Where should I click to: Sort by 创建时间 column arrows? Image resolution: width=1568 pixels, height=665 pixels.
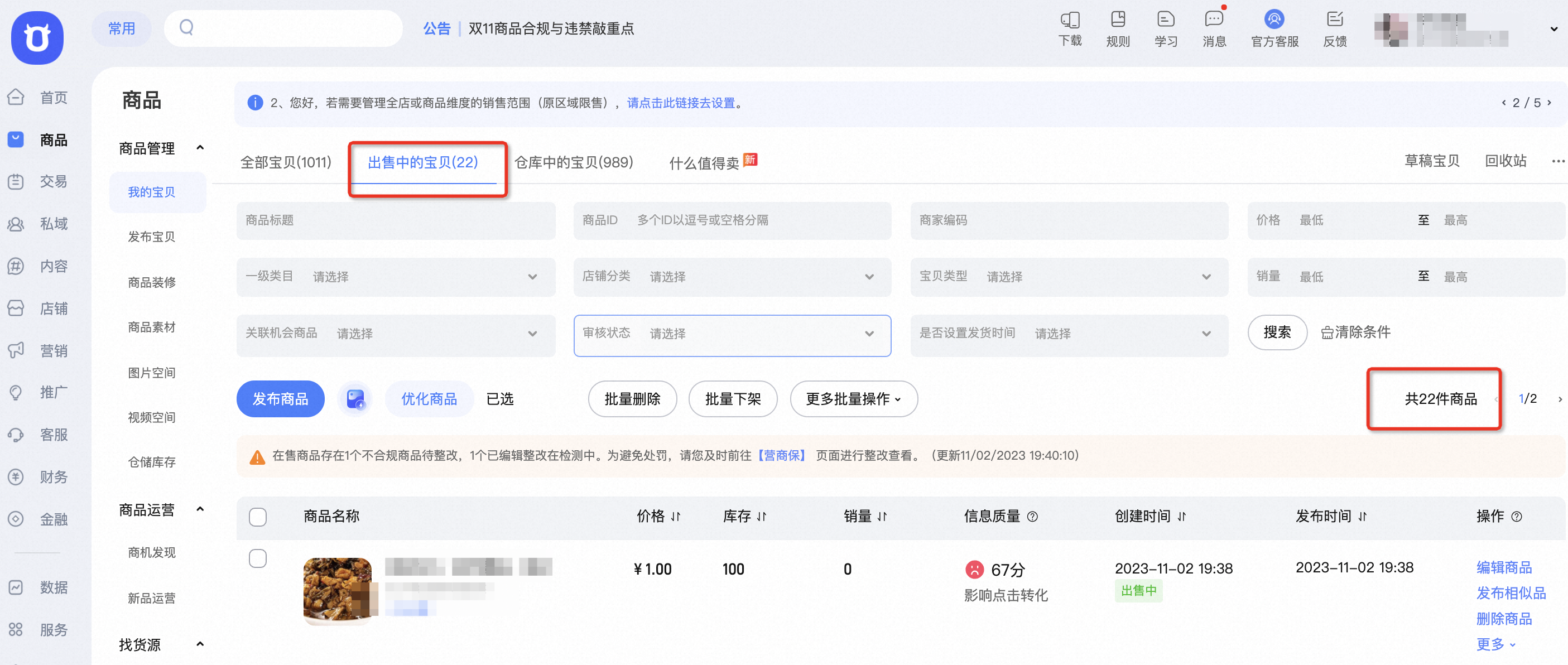1181,517
